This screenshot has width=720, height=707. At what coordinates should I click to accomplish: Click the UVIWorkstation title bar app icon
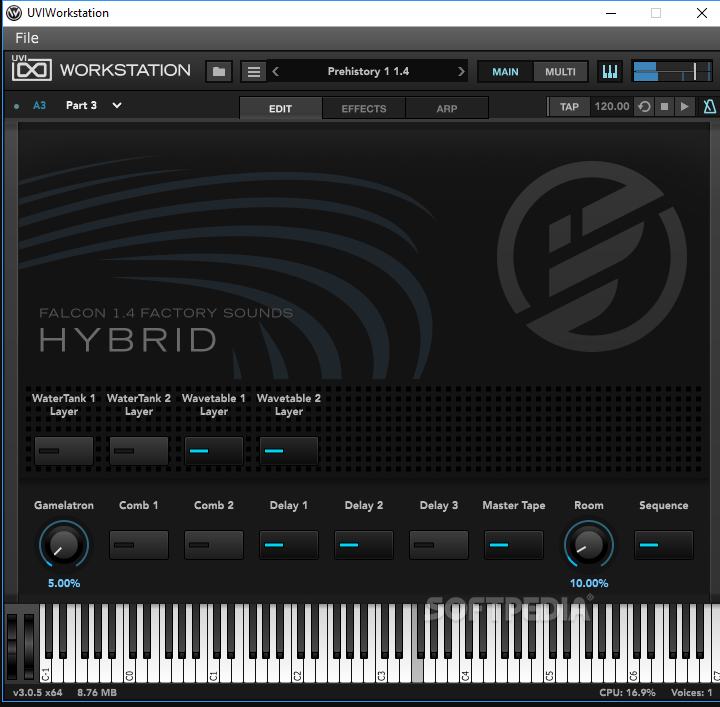tap(14, 13)
